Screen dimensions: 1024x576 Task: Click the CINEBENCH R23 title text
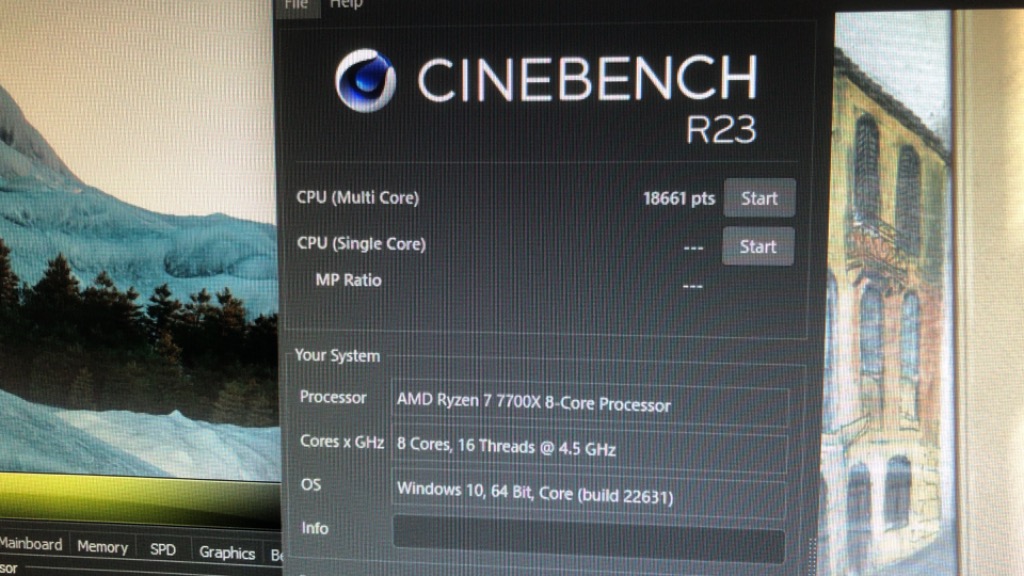[x=588, y=98]
